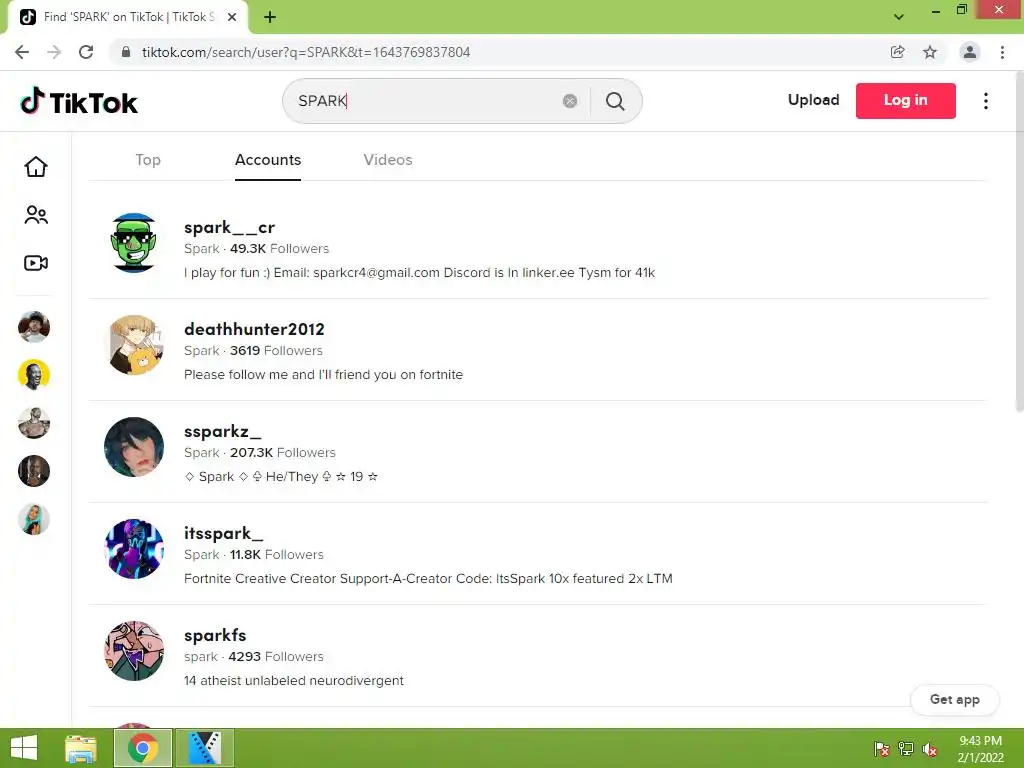Click the muted volume tray icon
The width and height of the screenshot is (1024, 768).
[930, 749]
